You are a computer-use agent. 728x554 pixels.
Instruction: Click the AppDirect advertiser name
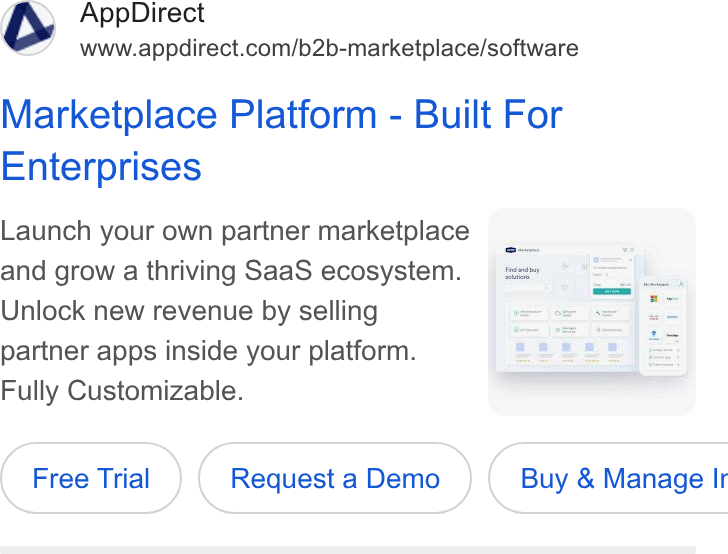click(x=142, y=13)
